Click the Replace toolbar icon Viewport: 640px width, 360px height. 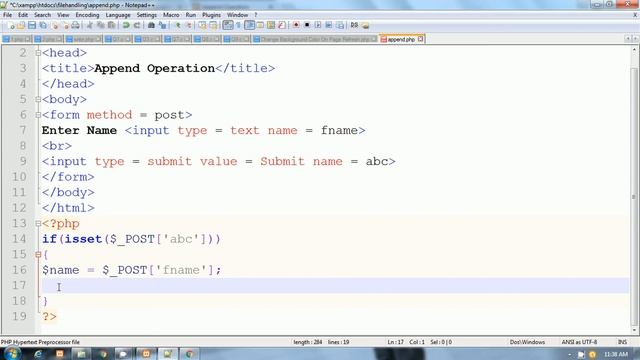click(162, 25)
